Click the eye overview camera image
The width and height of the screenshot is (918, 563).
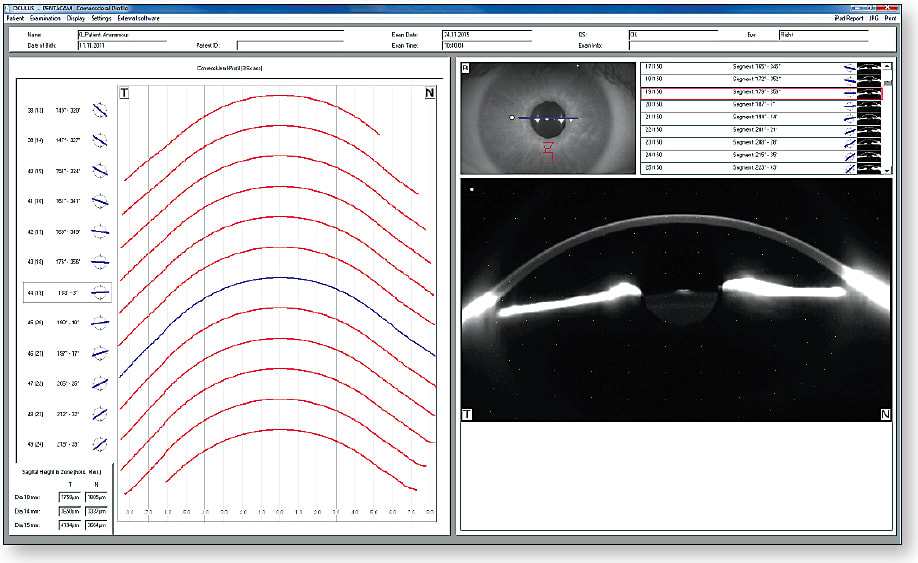(548, 118)
